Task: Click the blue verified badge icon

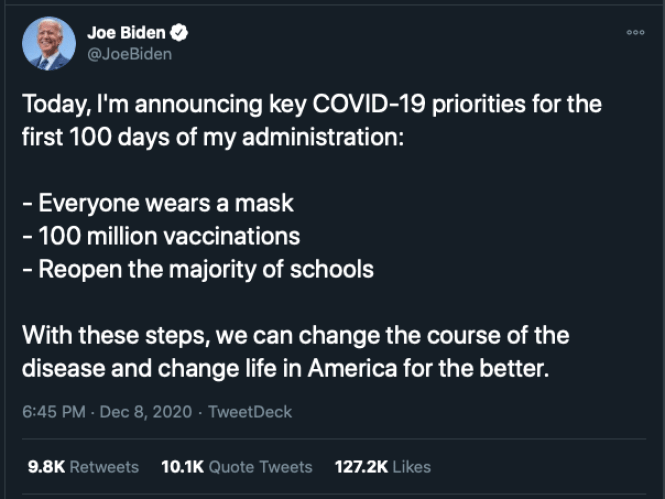Action: tap(181, 33)
